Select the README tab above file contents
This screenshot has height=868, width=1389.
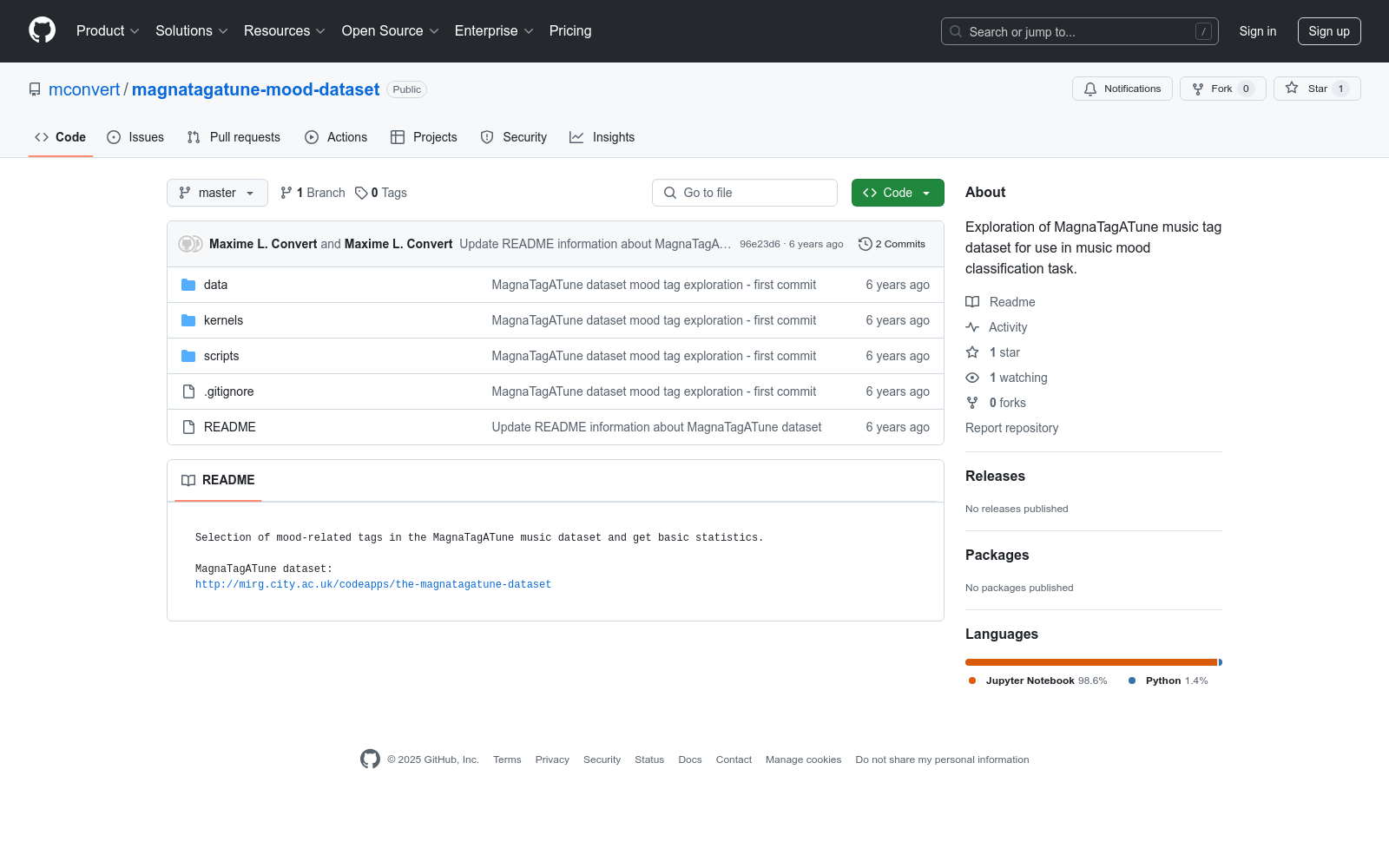click(218, 480)
